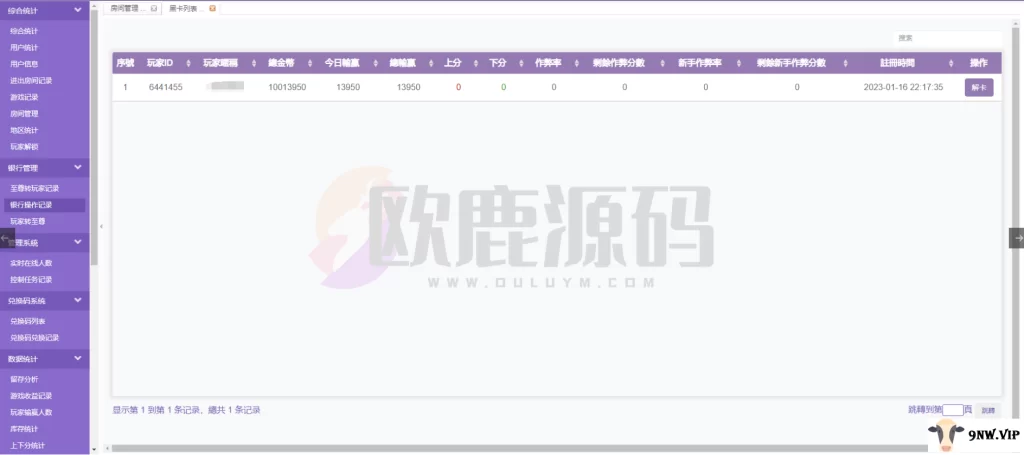Close the 房间管理 tab
1024x455 pixels.
pos(153,8)
